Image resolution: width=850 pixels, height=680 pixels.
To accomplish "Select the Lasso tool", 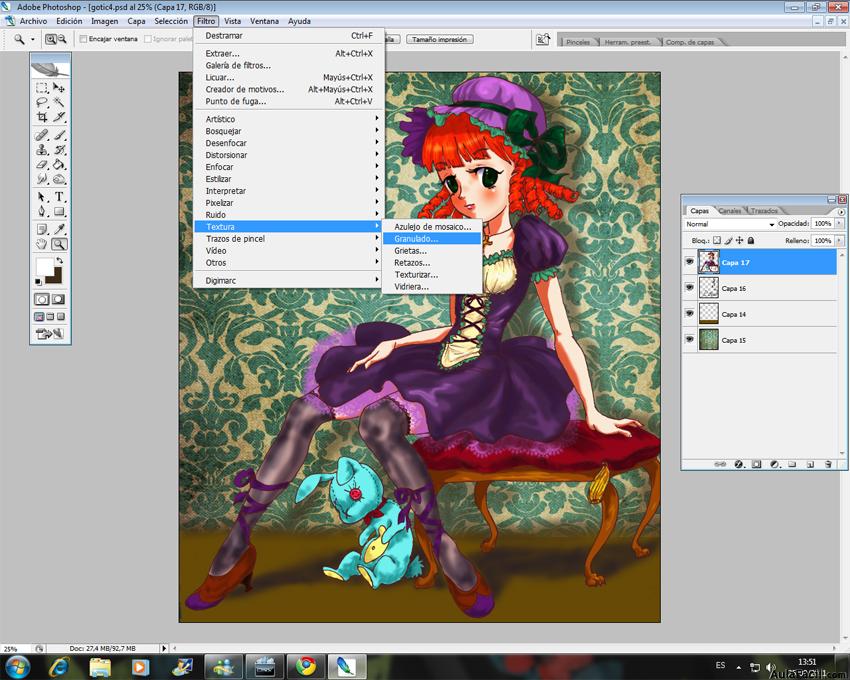I will tap(42, 102).
